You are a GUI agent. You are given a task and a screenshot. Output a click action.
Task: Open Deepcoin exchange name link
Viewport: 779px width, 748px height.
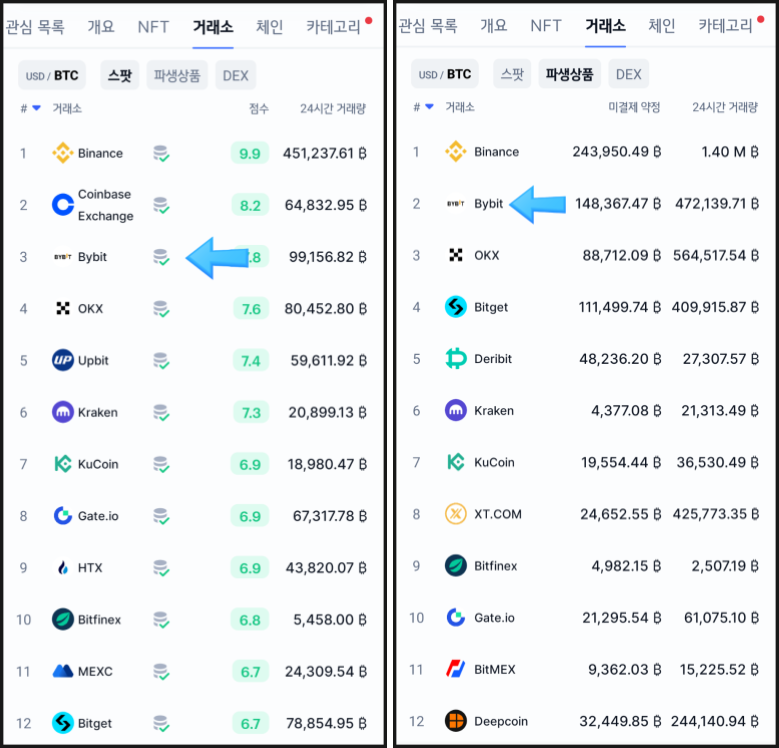pyautogui.click(x=501, y=721)
